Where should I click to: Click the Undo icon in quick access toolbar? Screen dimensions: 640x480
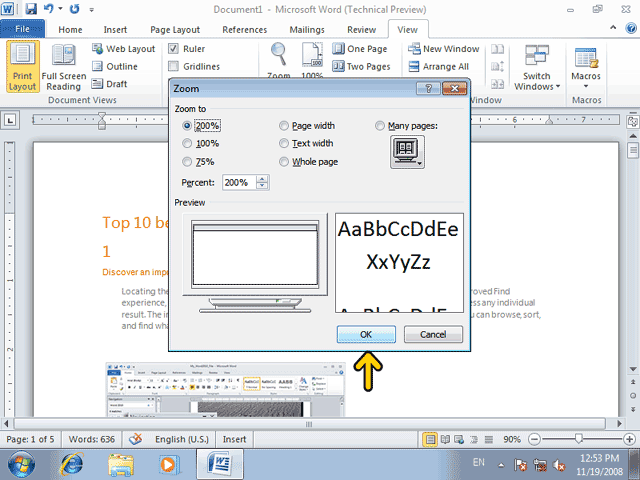point(49,9)
